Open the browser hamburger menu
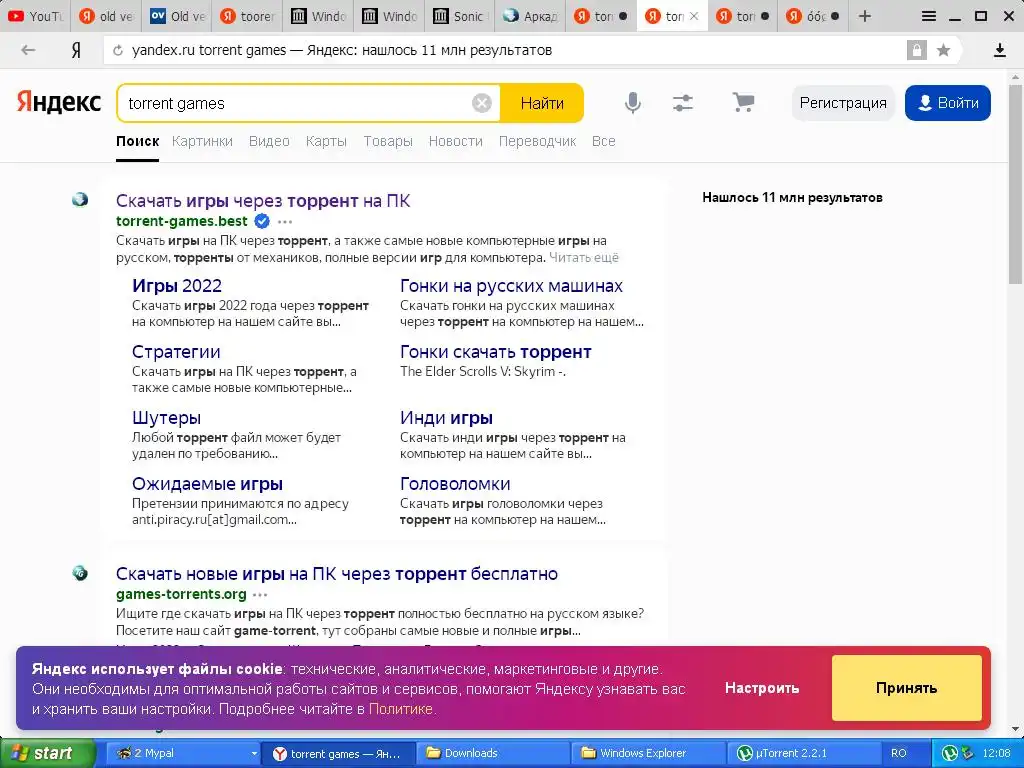The height and width of the screenshot is (768, 1024). (928, 16)
